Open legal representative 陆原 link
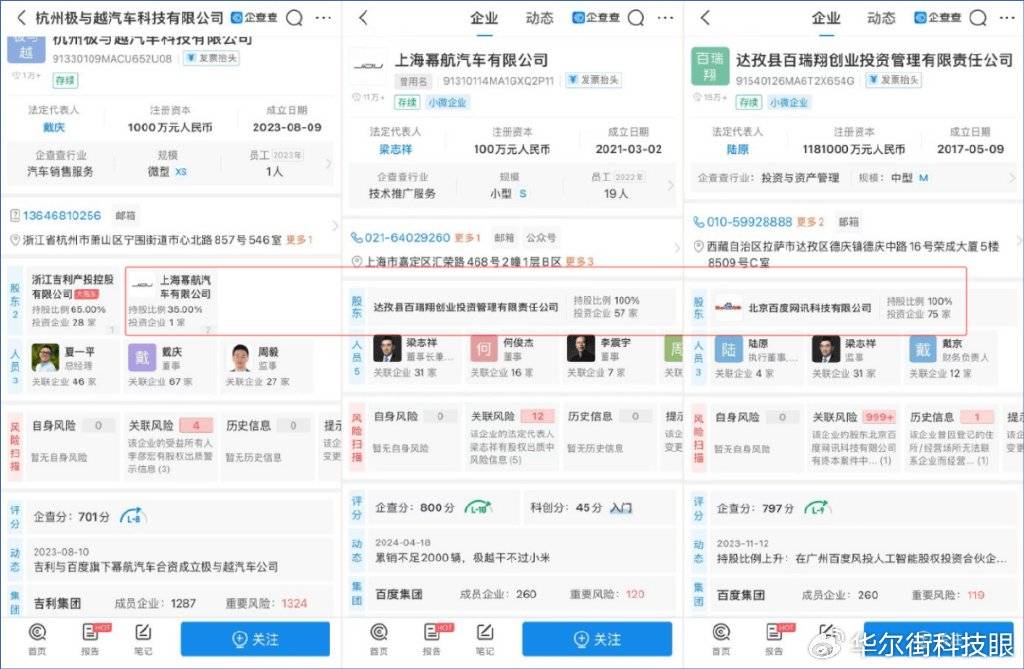Screen dimensions: 1024x669 tap(737, 149)
